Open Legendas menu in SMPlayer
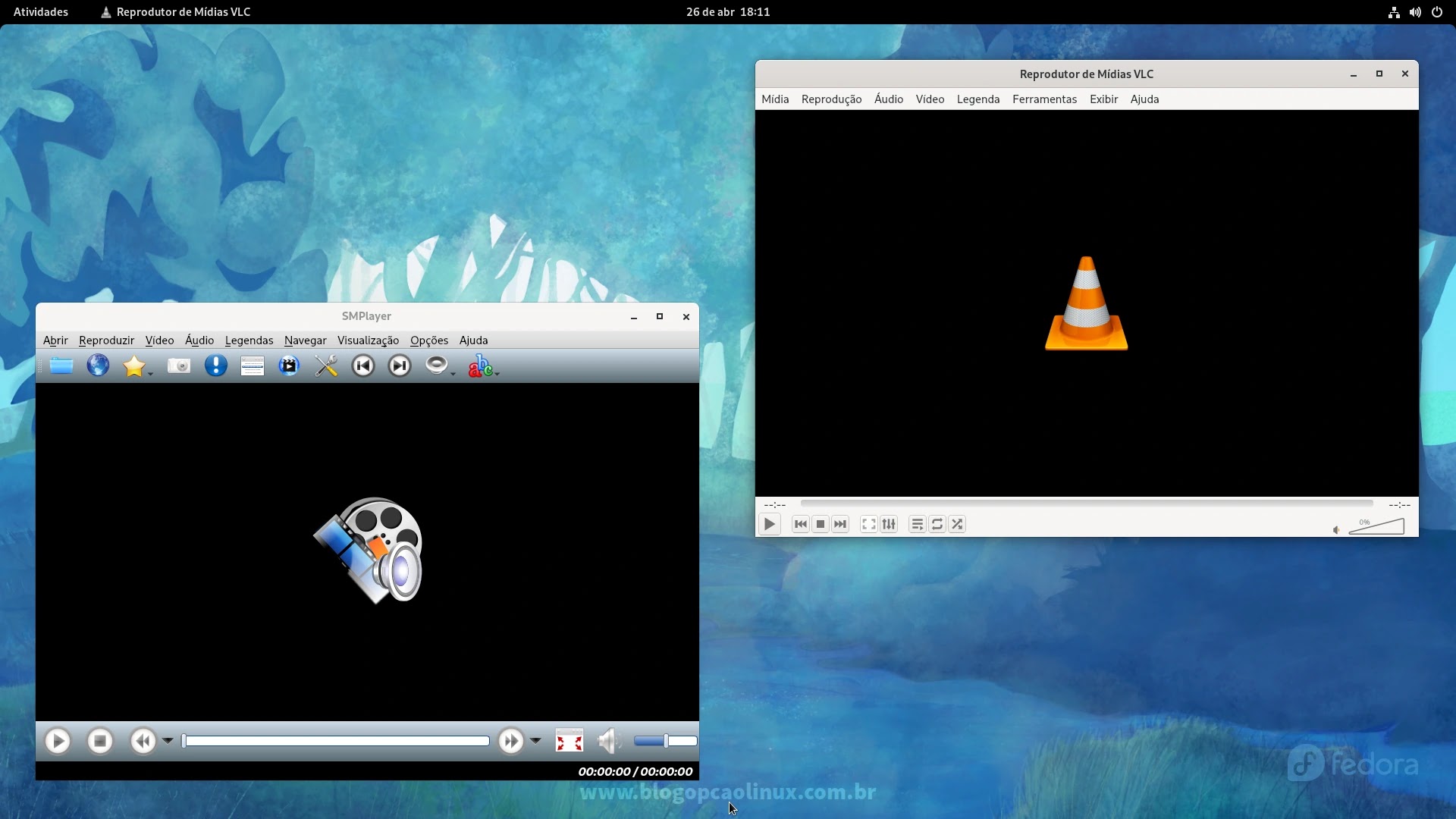This screenshot has width=1456, height=819. [249, 340]
